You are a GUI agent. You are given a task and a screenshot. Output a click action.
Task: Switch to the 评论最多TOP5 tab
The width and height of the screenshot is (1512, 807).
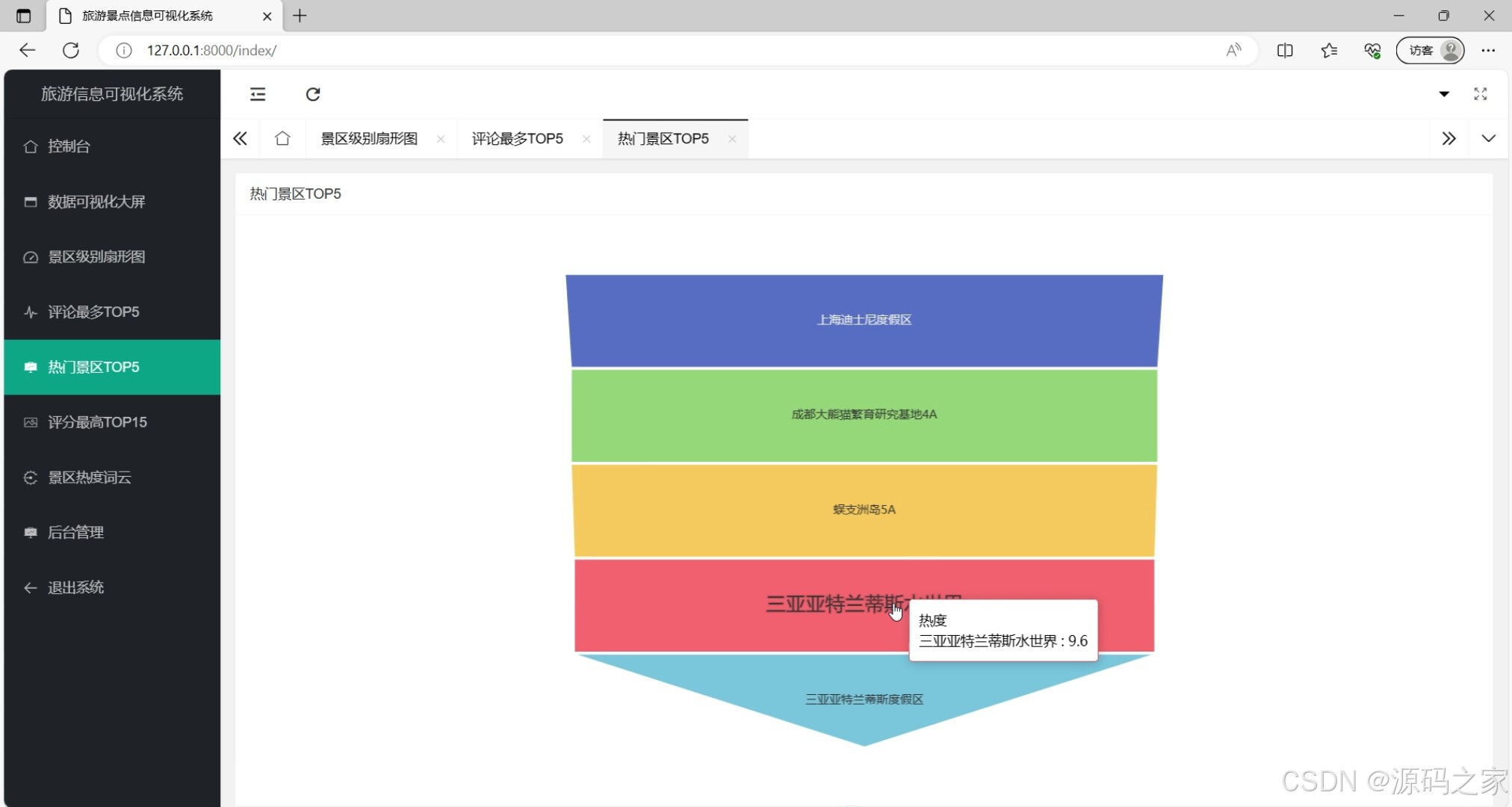tap(516, 138)
